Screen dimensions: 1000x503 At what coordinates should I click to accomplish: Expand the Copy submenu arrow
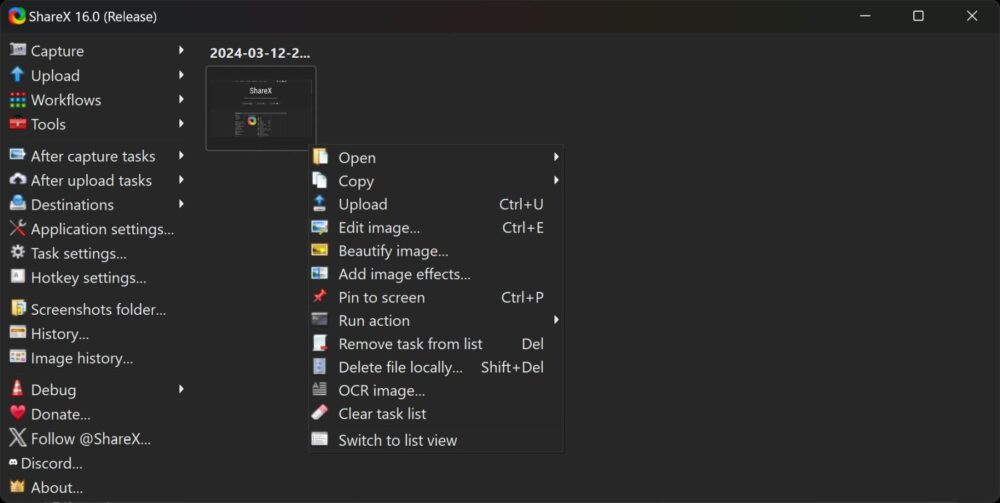point(556,181)
